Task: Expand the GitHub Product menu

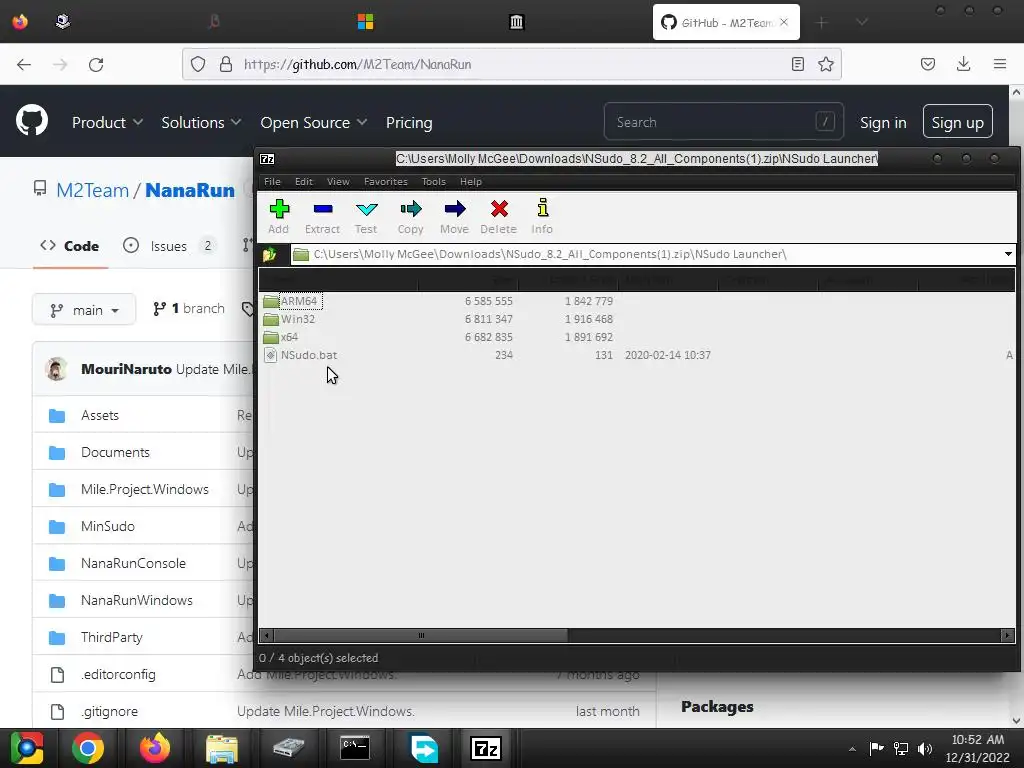Action: coord(107,123)
